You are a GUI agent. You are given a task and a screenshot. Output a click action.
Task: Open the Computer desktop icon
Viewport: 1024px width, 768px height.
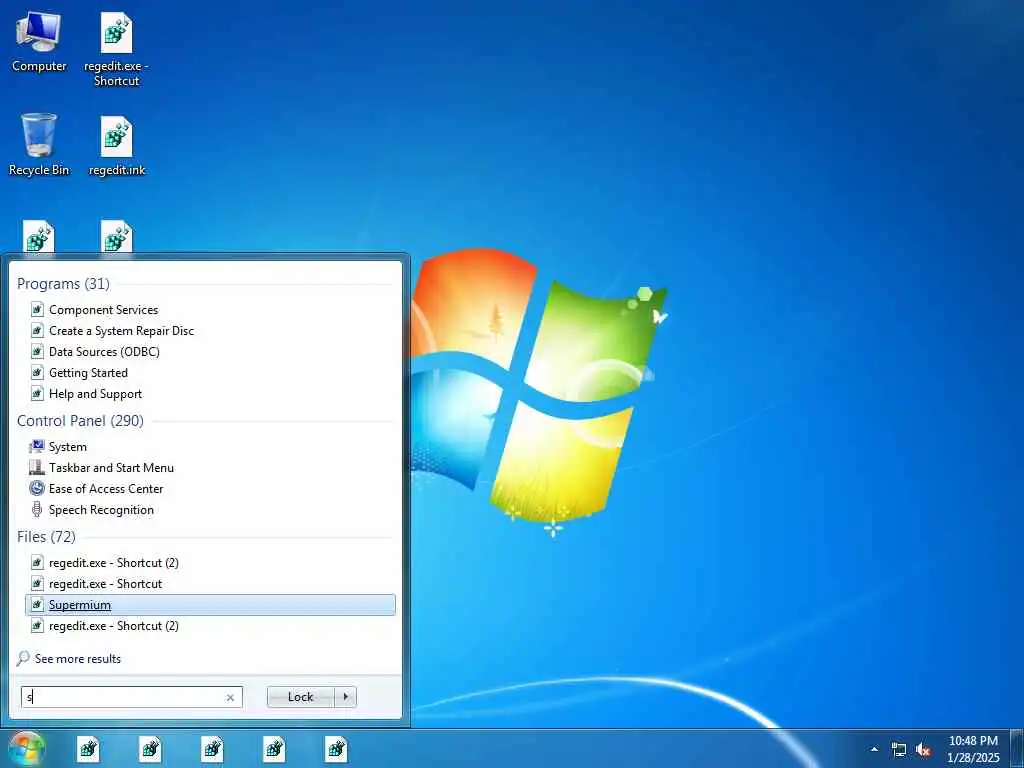click(39, 41)
